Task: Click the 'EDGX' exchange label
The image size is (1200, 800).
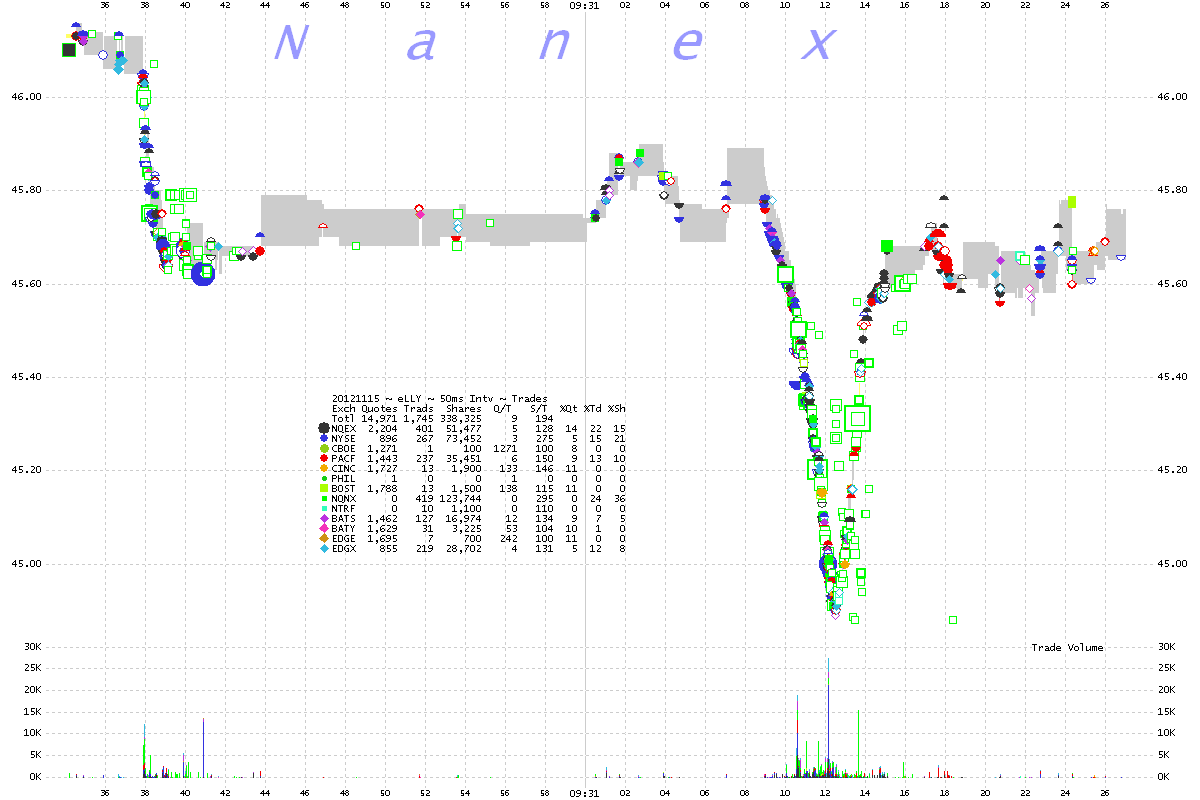Action: (x=344, y=548)
